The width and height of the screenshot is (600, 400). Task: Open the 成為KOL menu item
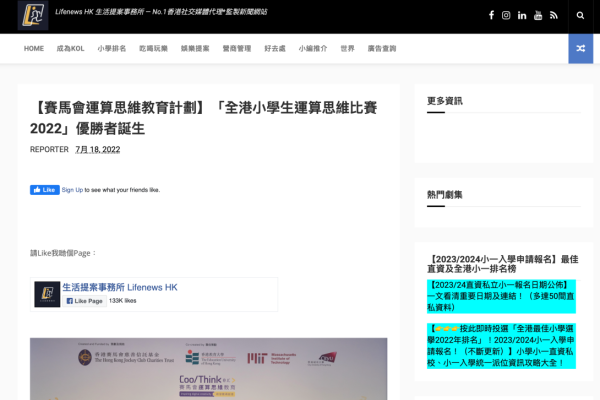tap(71, 48)
